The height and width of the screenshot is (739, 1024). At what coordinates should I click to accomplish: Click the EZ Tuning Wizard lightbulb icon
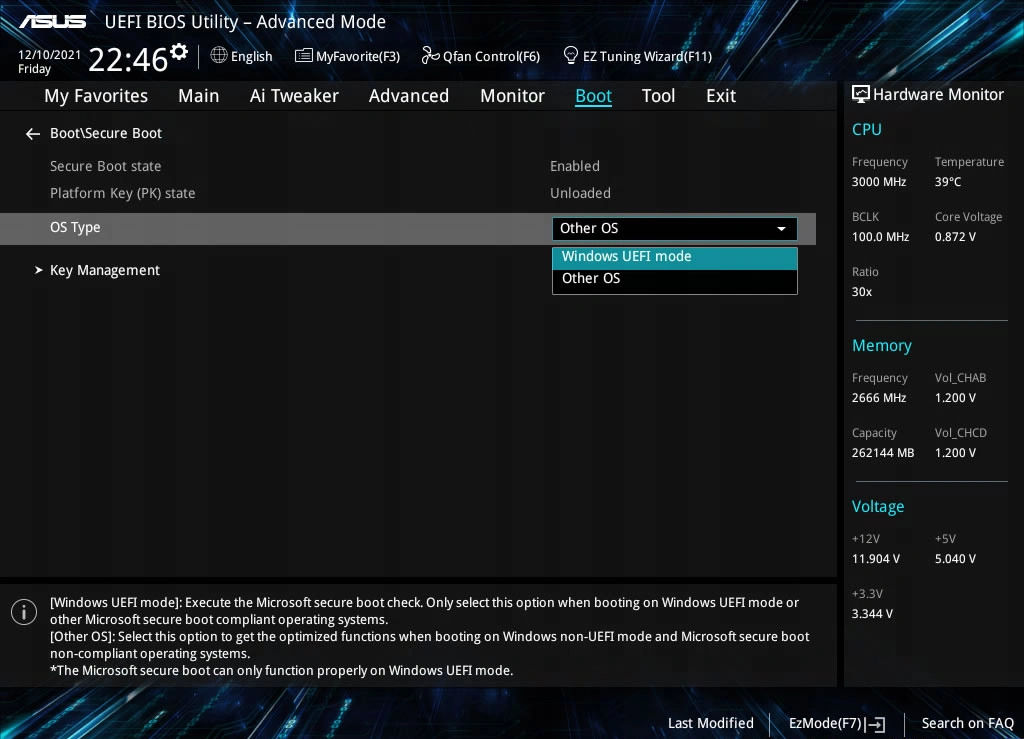point(571,55)
